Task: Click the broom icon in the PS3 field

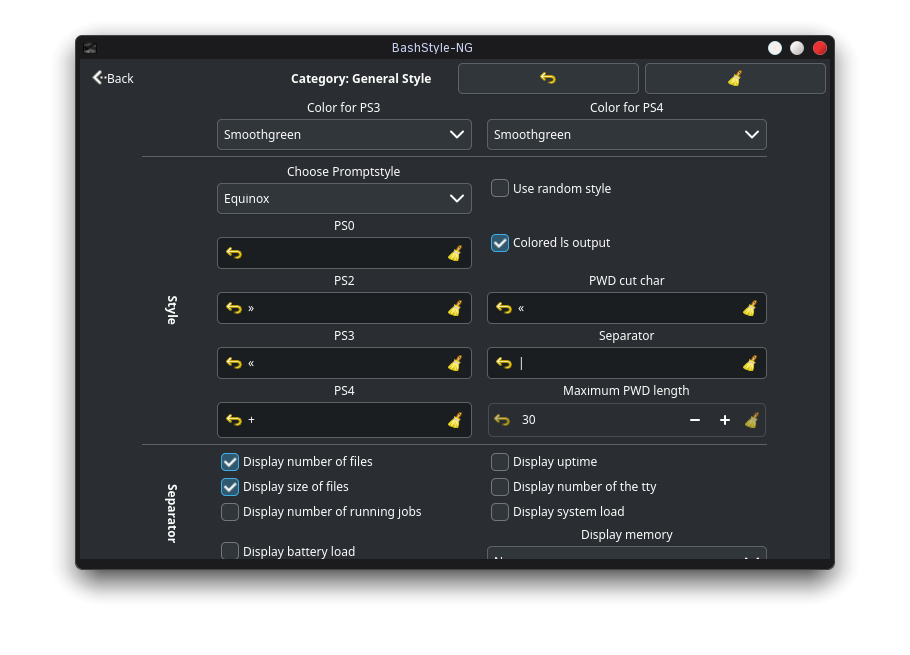Action: coord(455,363)
